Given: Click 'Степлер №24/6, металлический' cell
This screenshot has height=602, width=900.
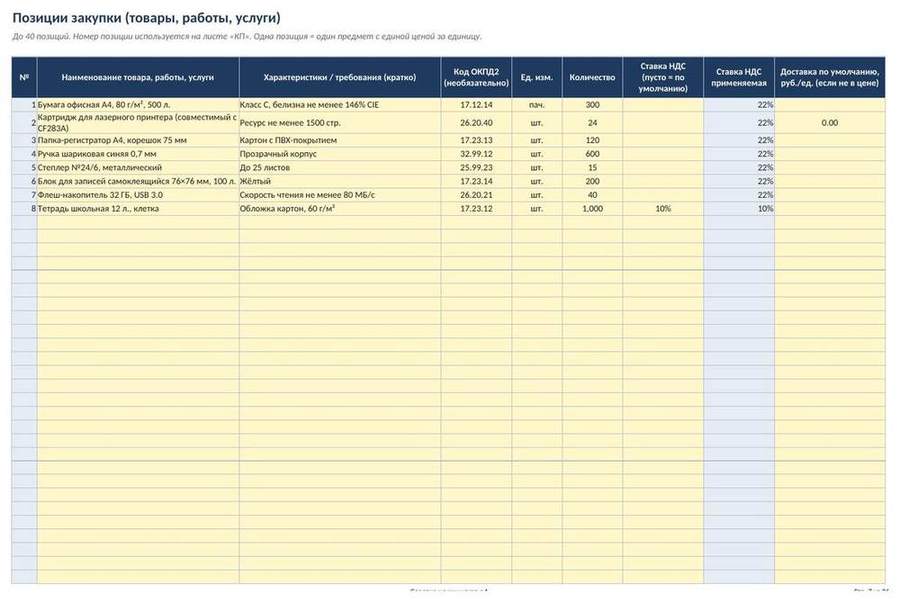Looking at the screenshot, I should 138,168.
